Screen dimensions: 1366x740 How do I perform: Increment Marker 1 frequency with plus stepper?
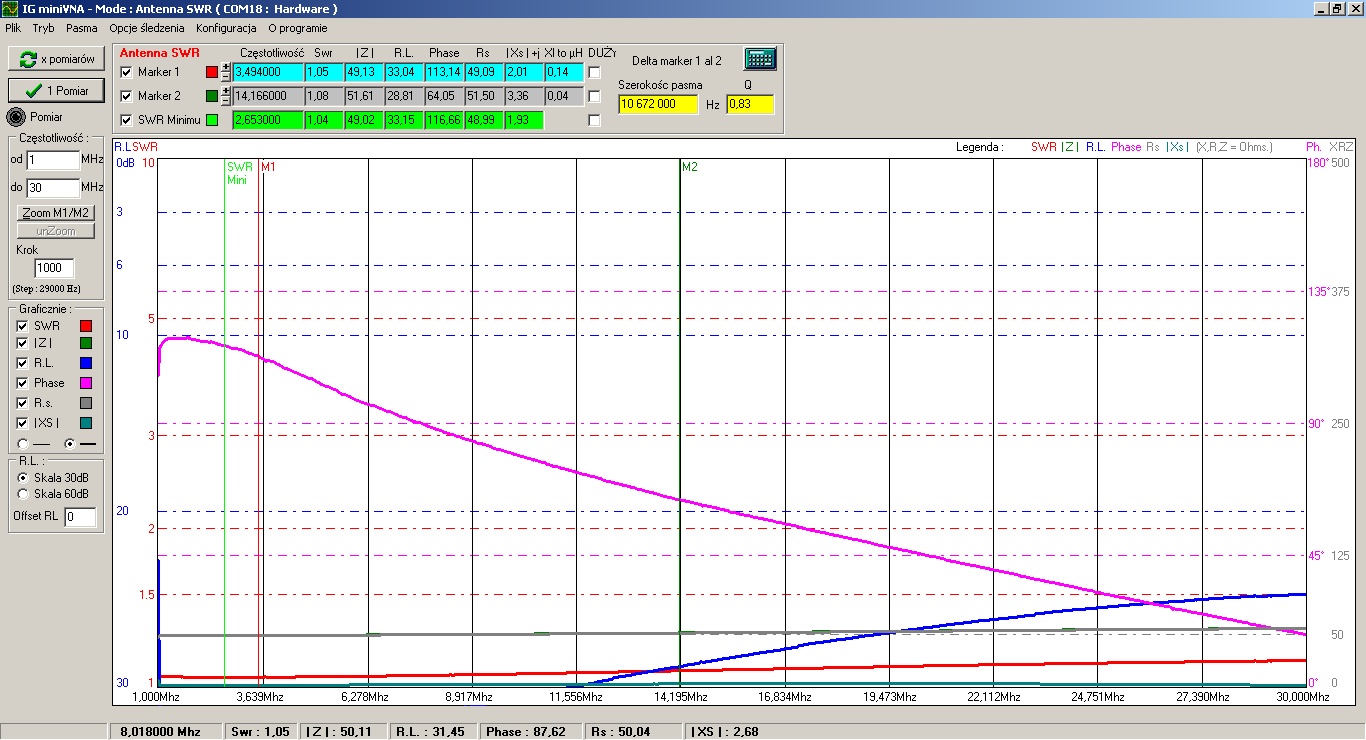click(x=226, y=68)
